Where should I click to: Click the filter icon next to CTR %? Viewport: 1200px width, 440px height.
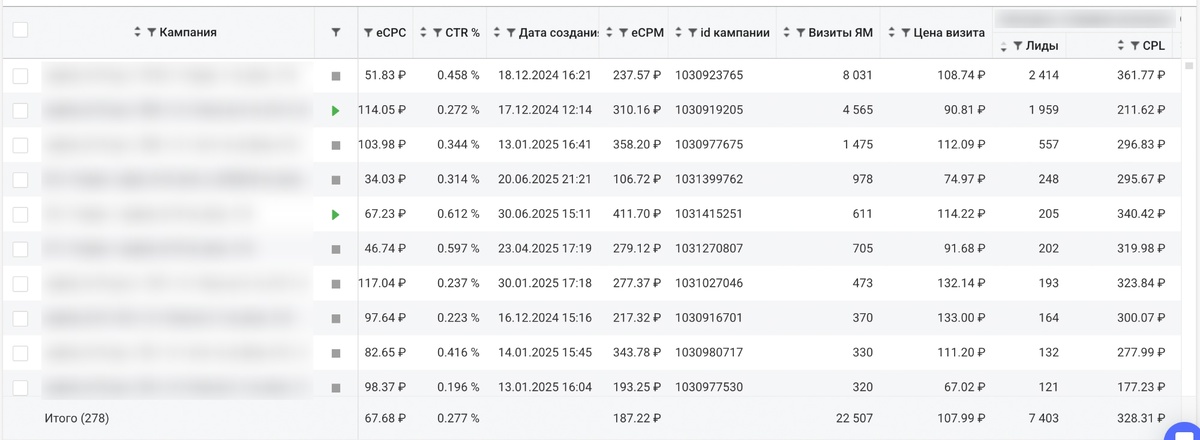point(437,33)
